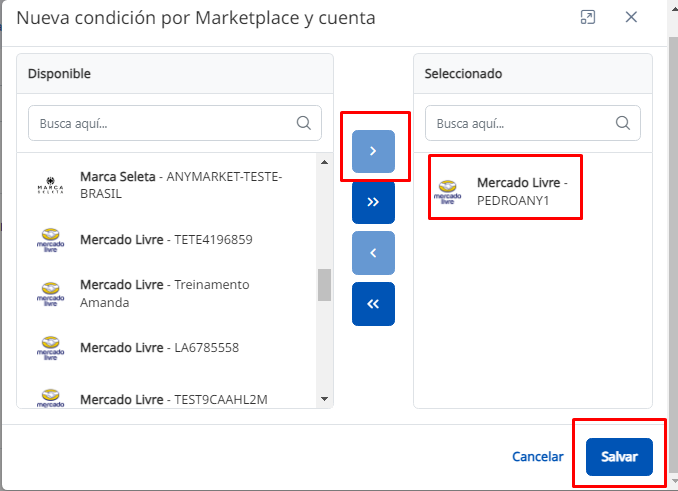Click the Salvar button

619,457
